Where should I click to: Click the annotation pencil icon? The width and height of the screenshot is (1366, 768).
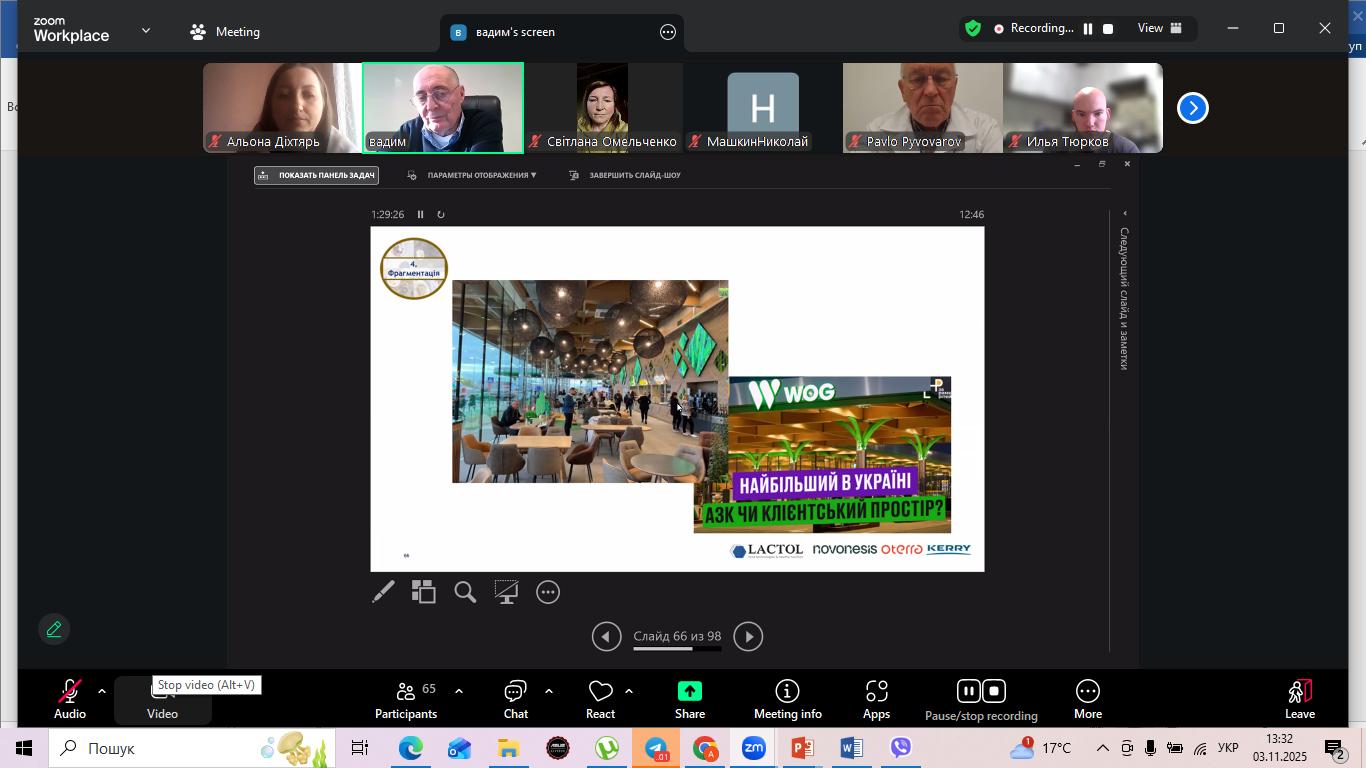pyautogui.click(x=54, y=629)
